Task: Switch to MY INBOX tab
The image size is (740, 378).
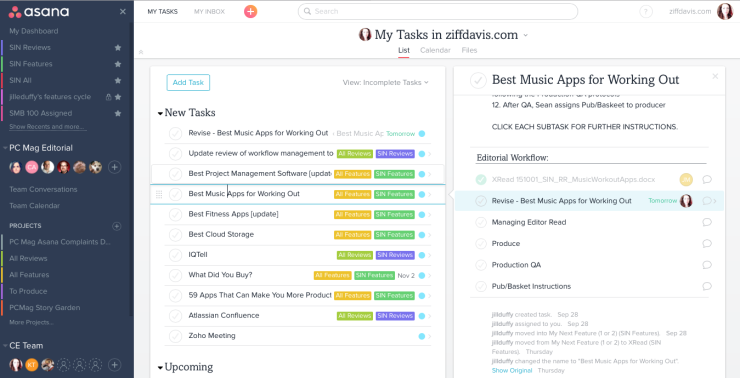Action: point(210,11)
